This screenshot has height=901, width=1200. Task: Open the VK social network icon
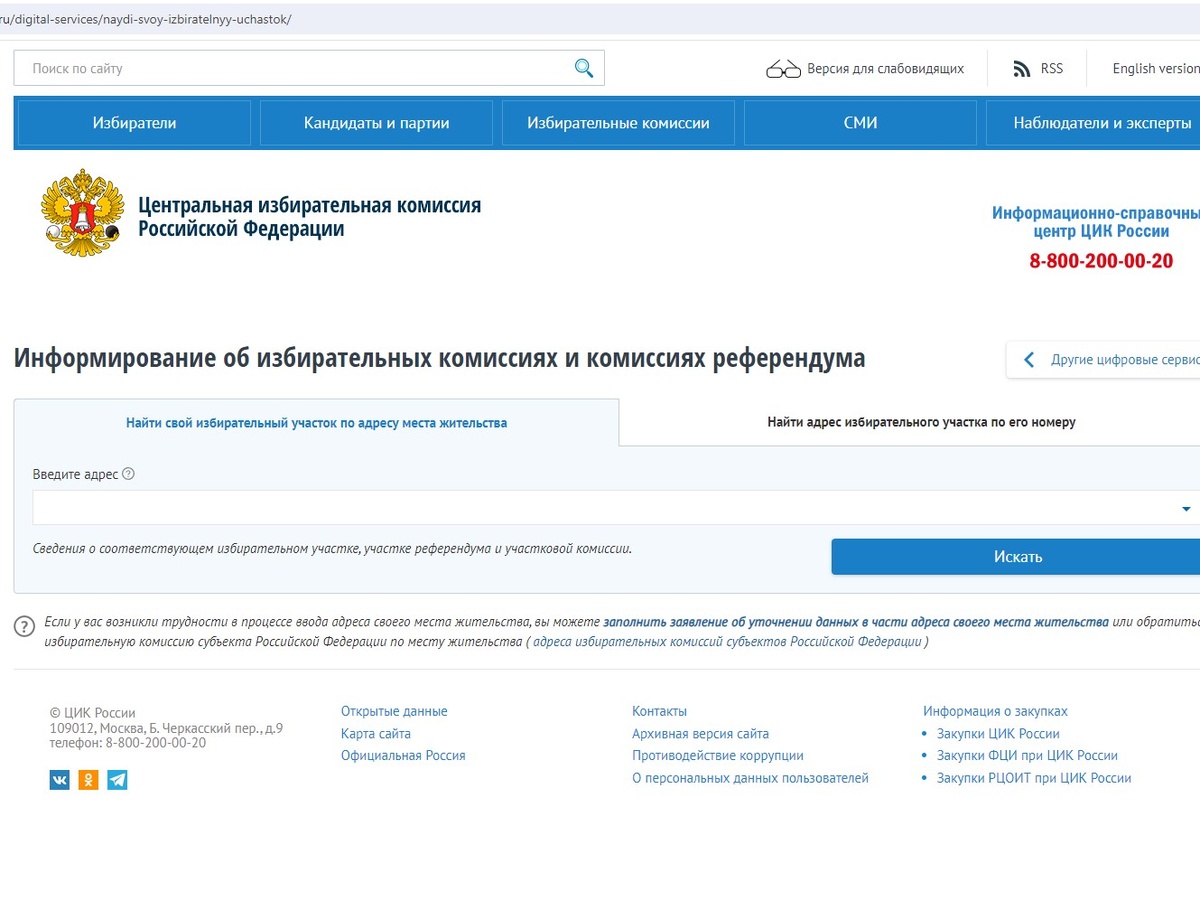tap(60, 780)
